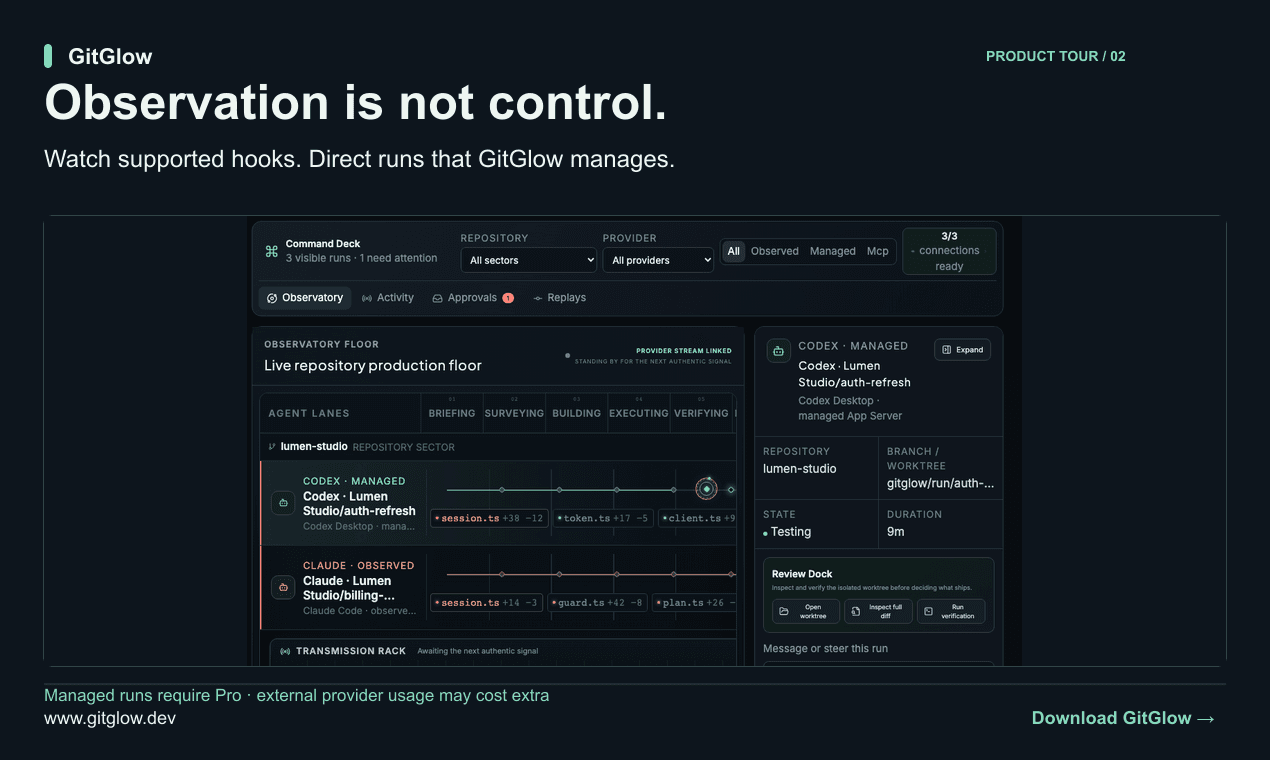Click the guard.ts +42 −8 file chip
Screen dimensions: 1270x760
point(597,603)
